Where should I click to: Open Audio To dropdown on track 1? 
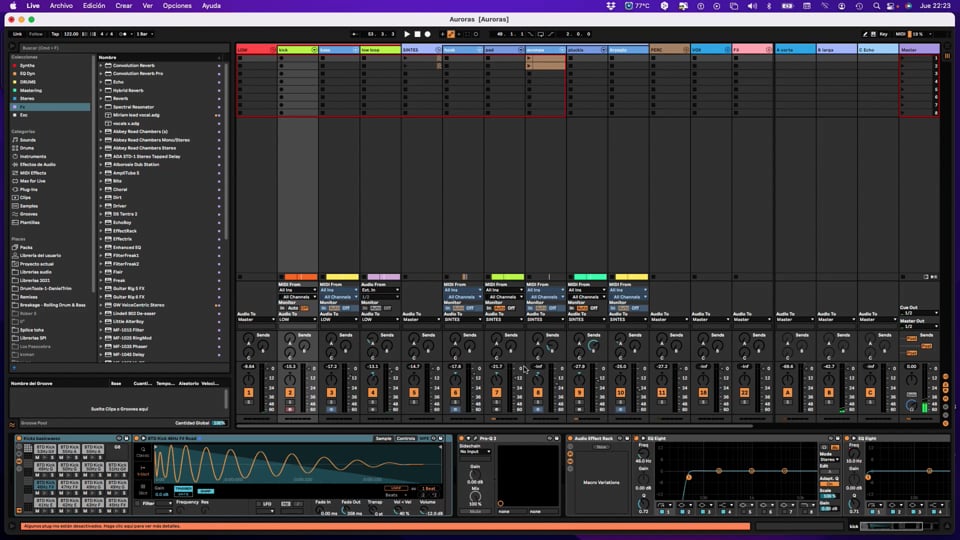tap(257, 320)
